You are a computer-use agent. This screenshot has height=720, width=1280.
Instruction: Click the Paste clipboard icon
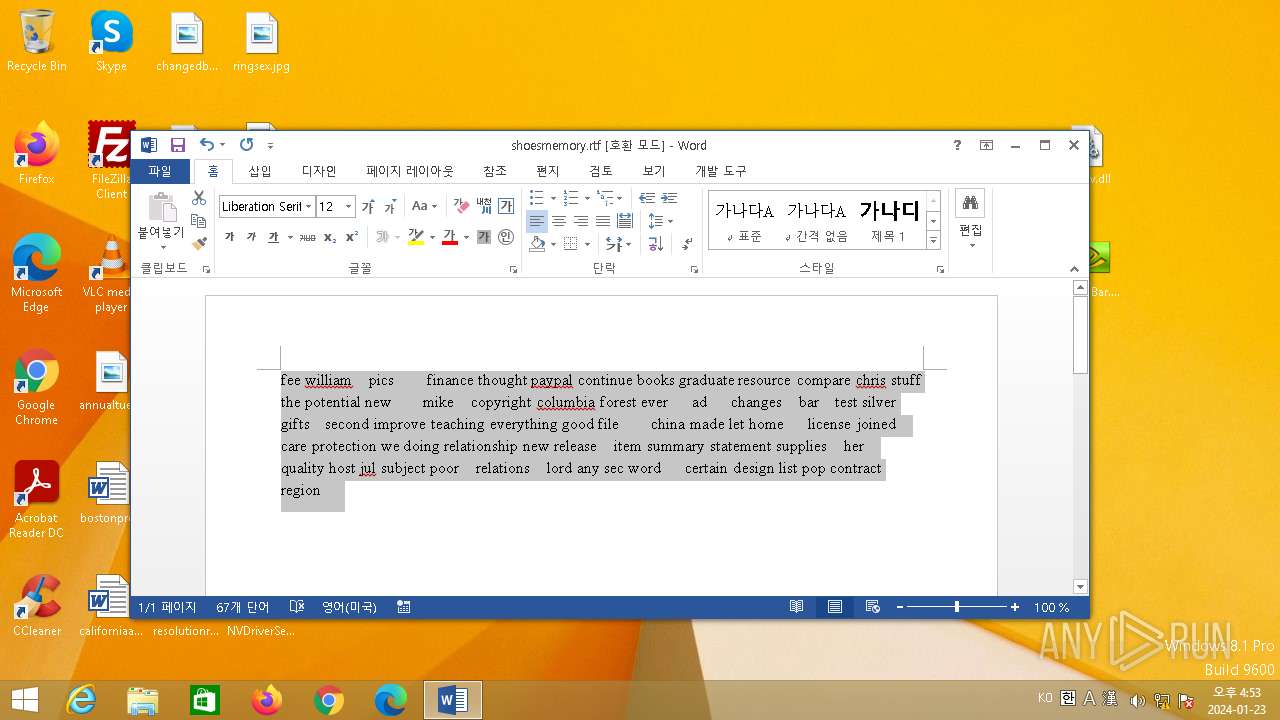[161, 207]
